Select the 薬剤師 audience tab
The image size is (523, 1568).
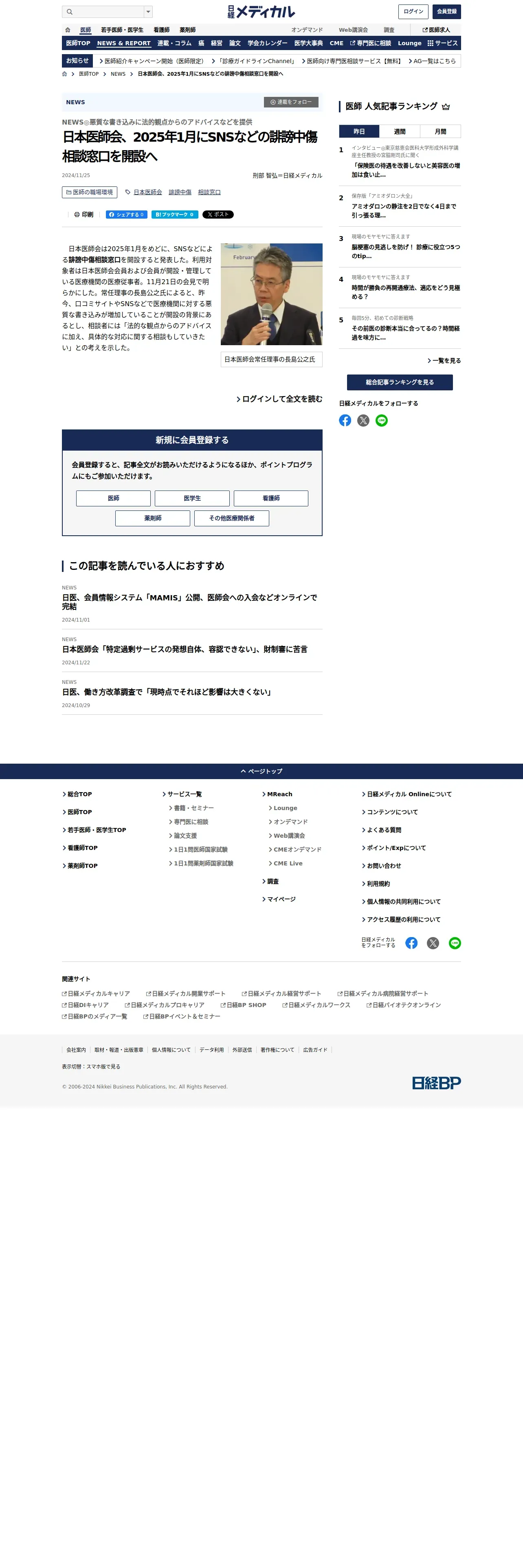187,30
